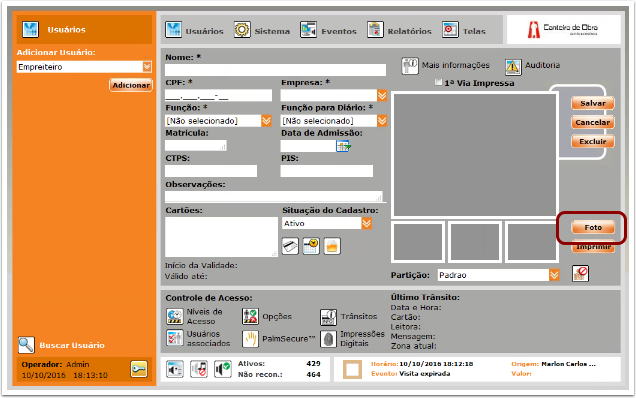Toggle the muted speaker icon in status bar

[x=199, y=369]
